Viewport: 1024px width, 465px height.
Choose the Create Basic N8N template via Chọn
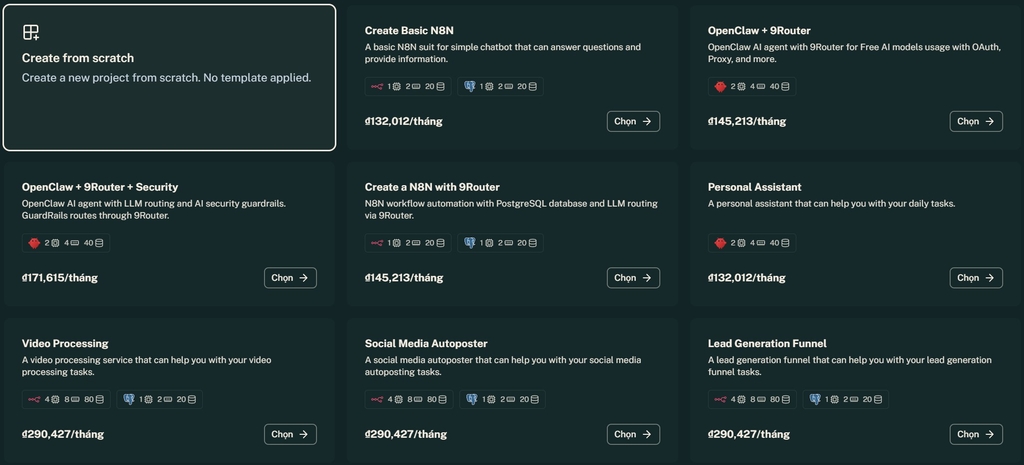633,121
